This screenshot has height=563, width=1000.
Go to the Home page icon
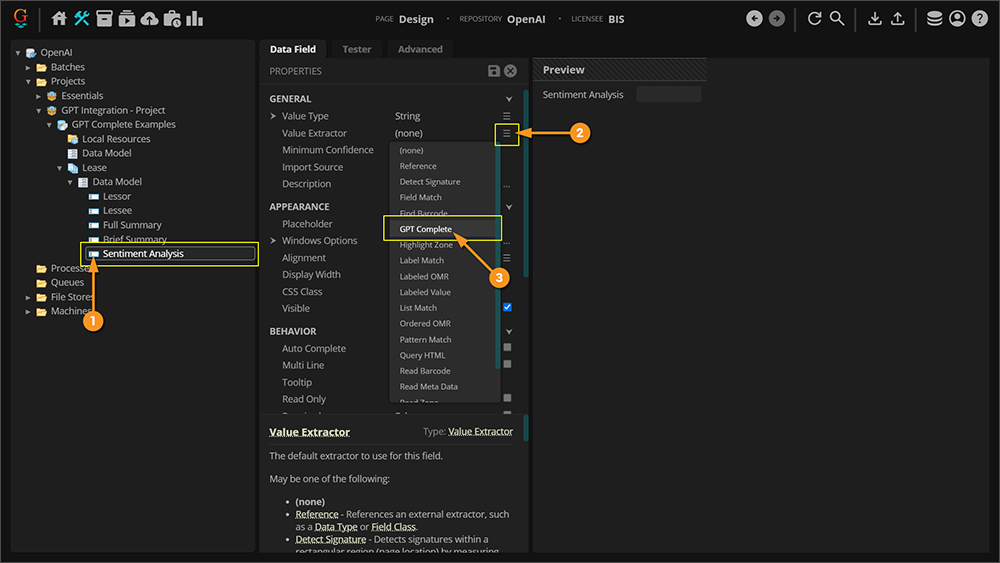click(x=59, y=18)
